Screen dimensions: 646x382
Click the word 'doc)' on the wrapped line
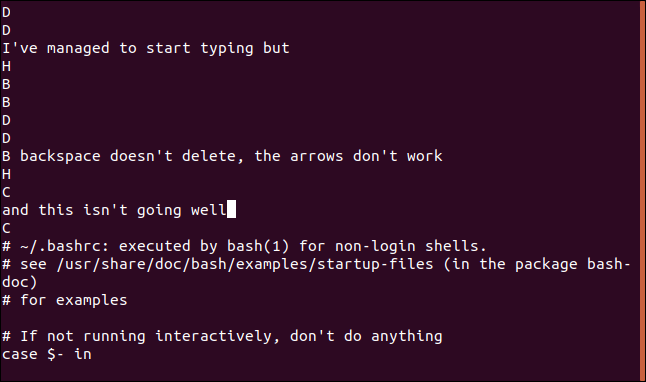coord(20,282)
